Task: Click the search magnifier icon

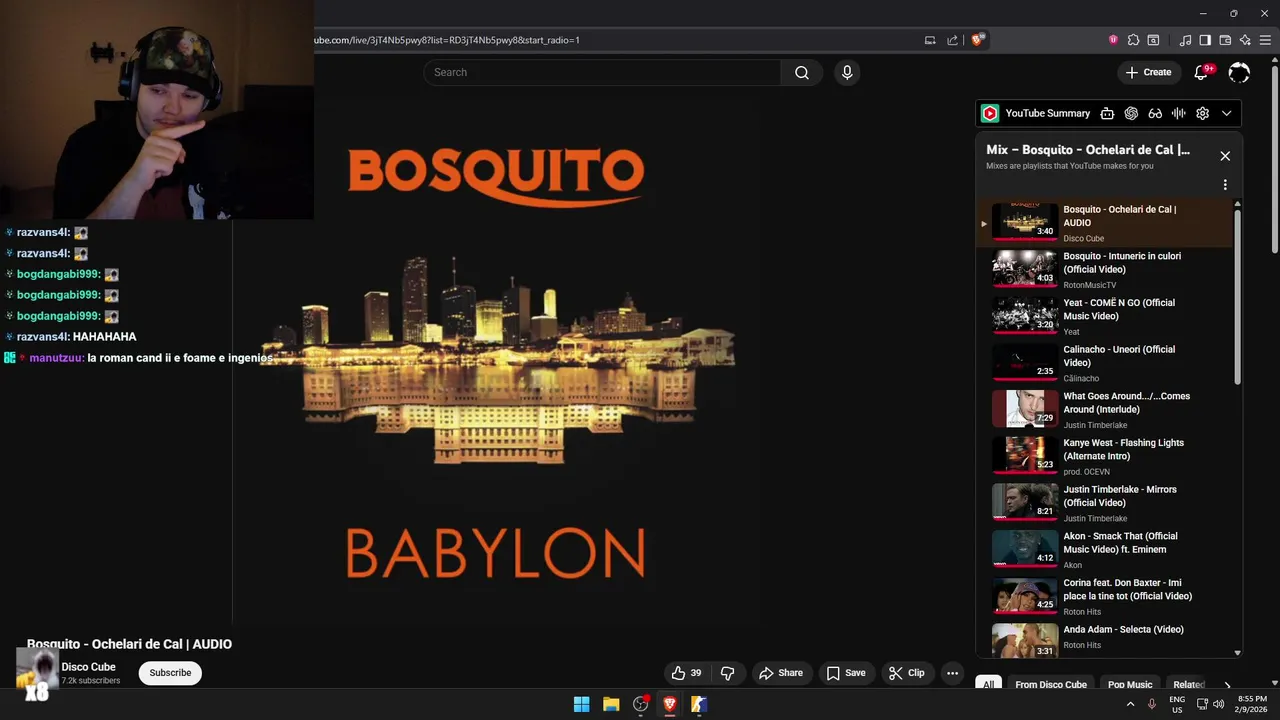Action: pos(802,72)
